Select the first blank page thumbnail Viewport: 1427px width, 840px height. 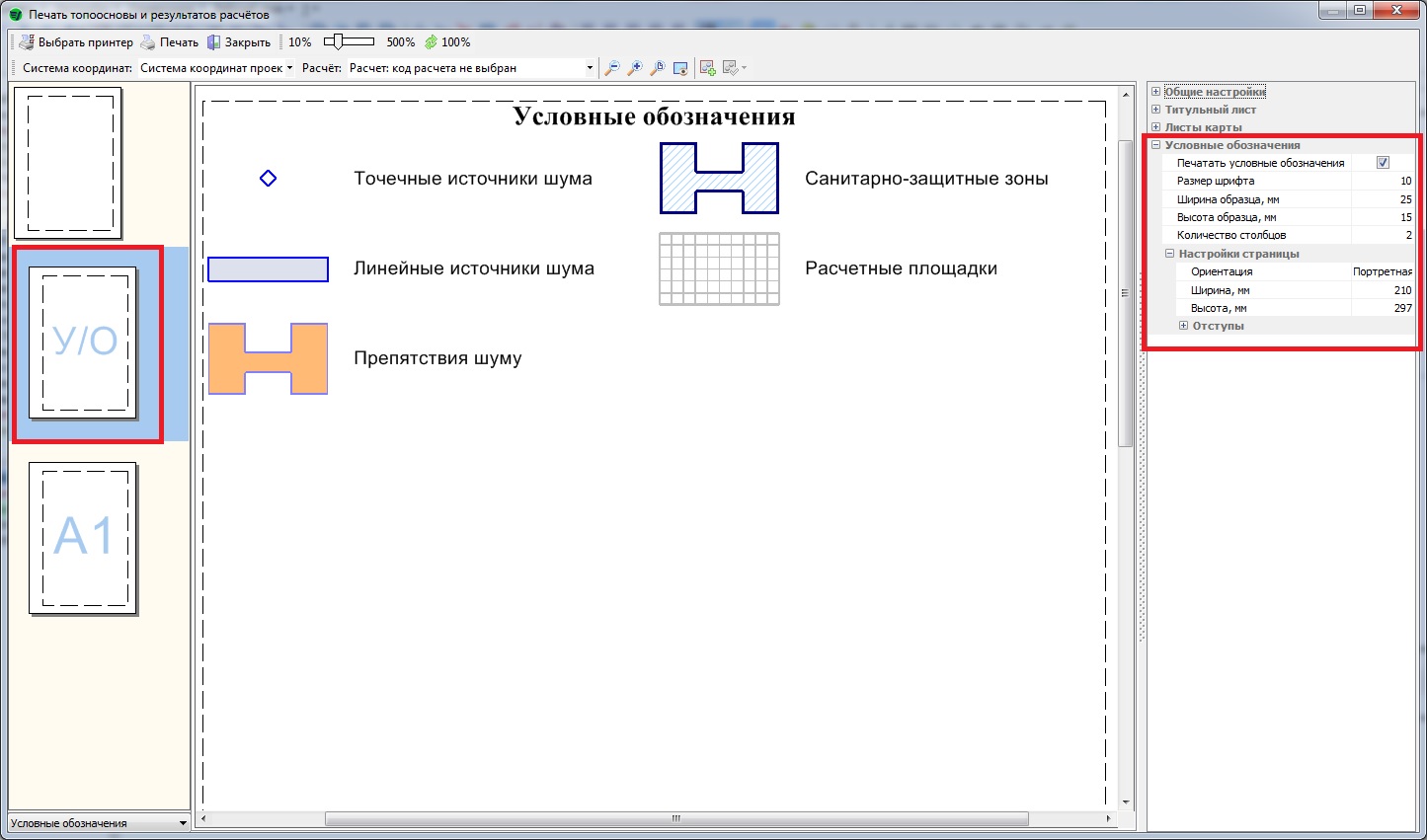point(68,163)
